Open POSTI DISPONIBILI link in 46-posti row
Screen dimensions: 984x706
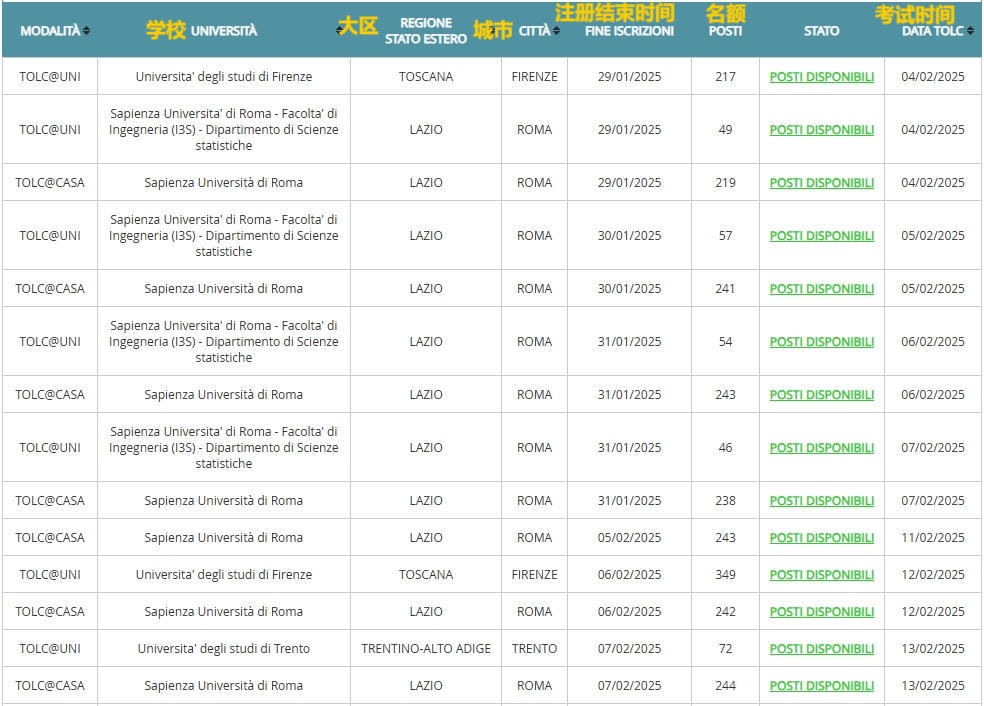coord(821,448)
